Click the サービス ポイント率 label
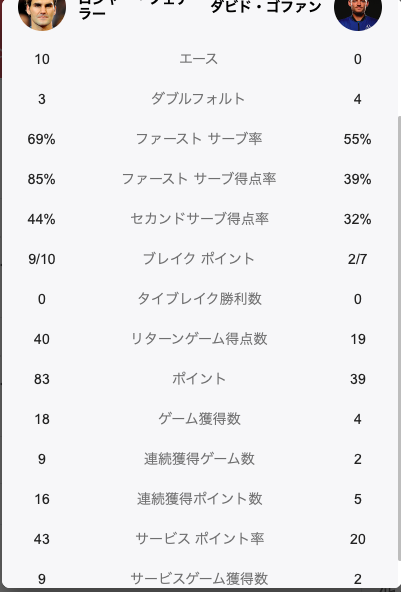This screenshot has width=401, height=592. coord(199,539)
